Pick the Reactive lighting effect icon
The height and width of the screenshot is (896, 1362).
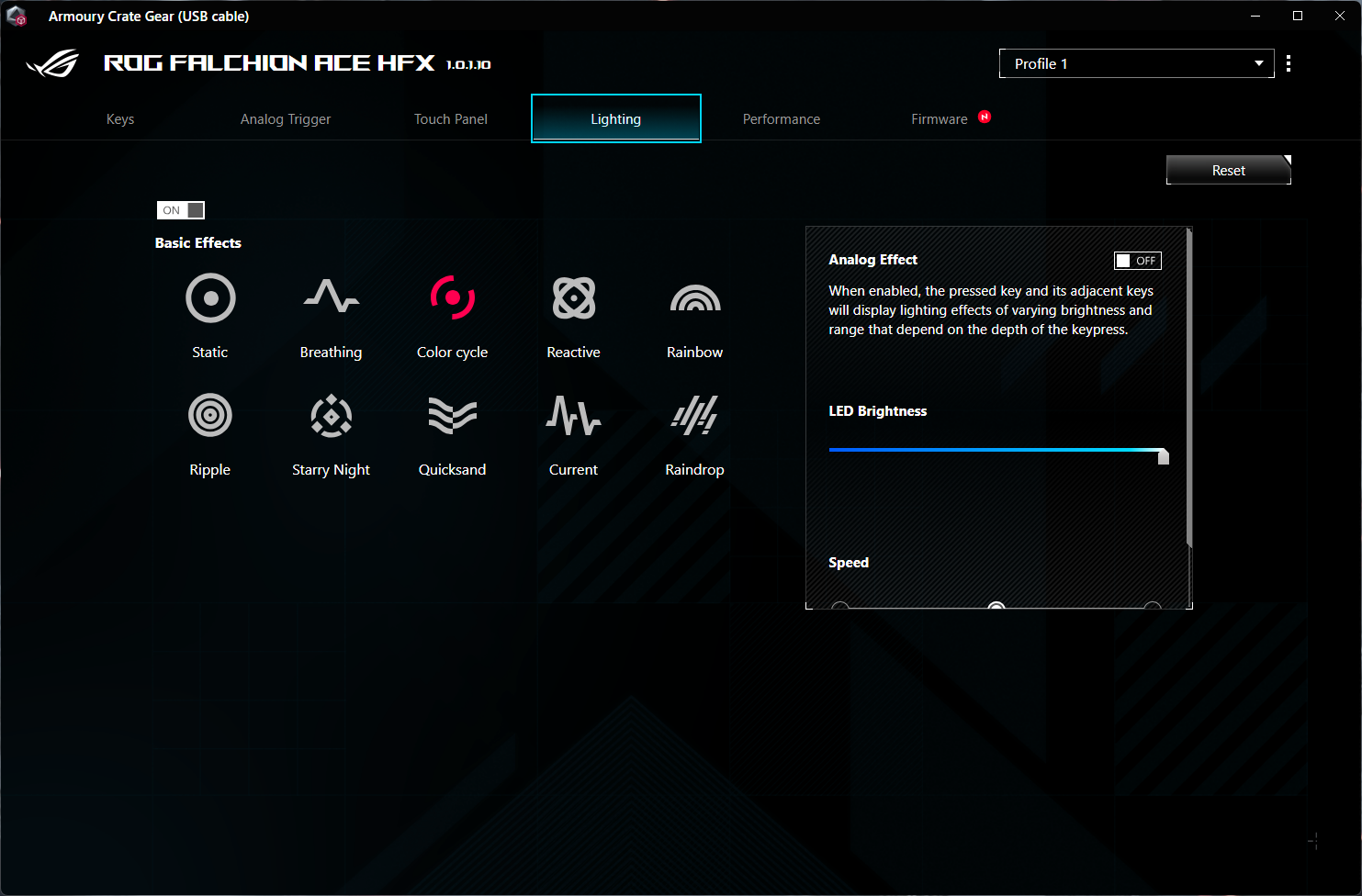click(x=574, y=298)
